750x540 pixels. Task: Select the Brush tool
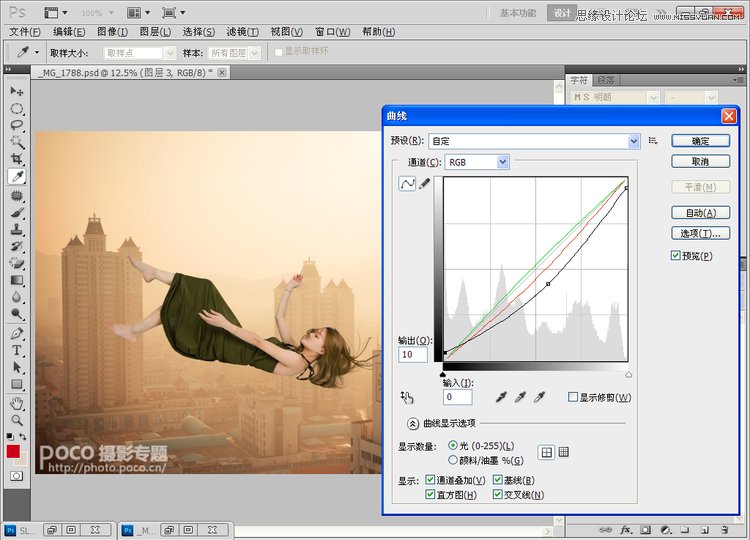pos(17,212)
